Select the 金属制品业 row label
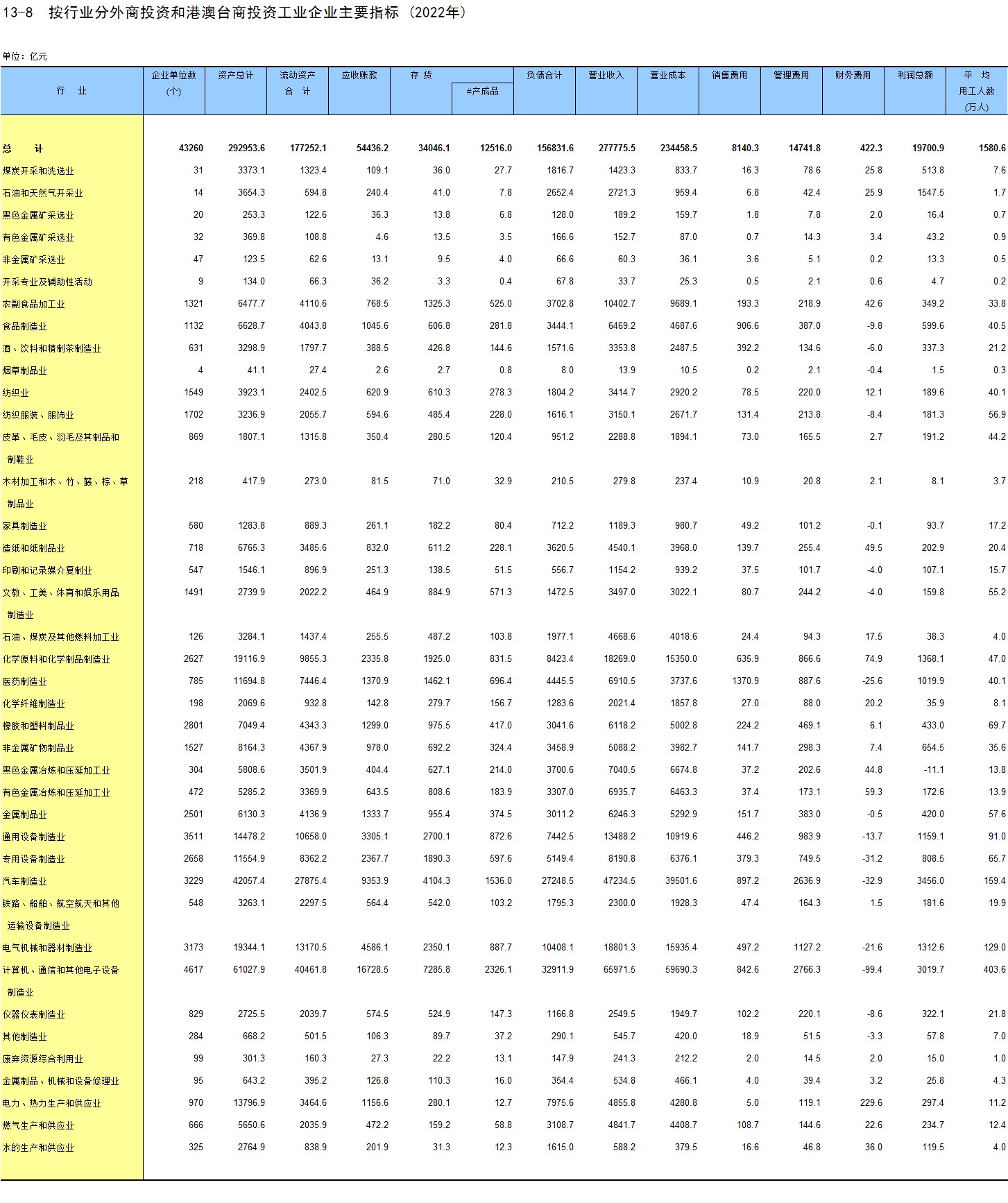Viewport: 1008px width, 1203px height. (x=25, y=814)
